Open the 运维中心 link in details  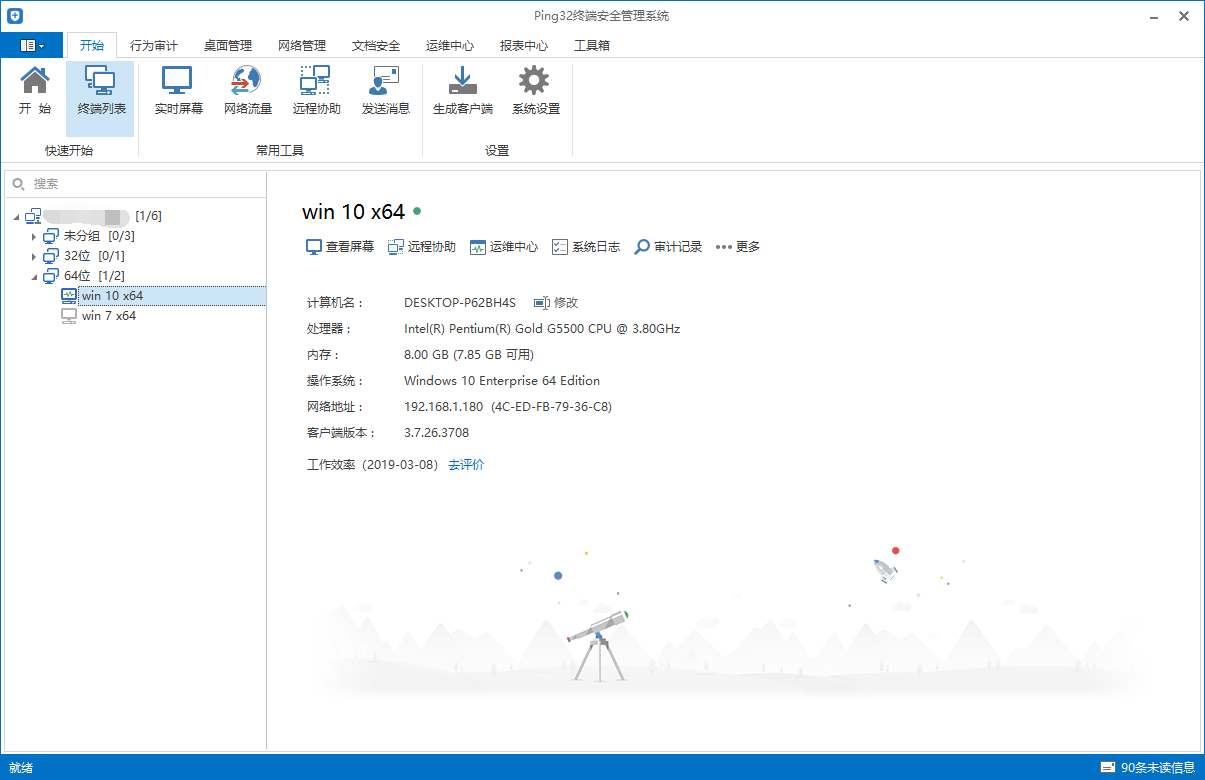click(503, 247)
